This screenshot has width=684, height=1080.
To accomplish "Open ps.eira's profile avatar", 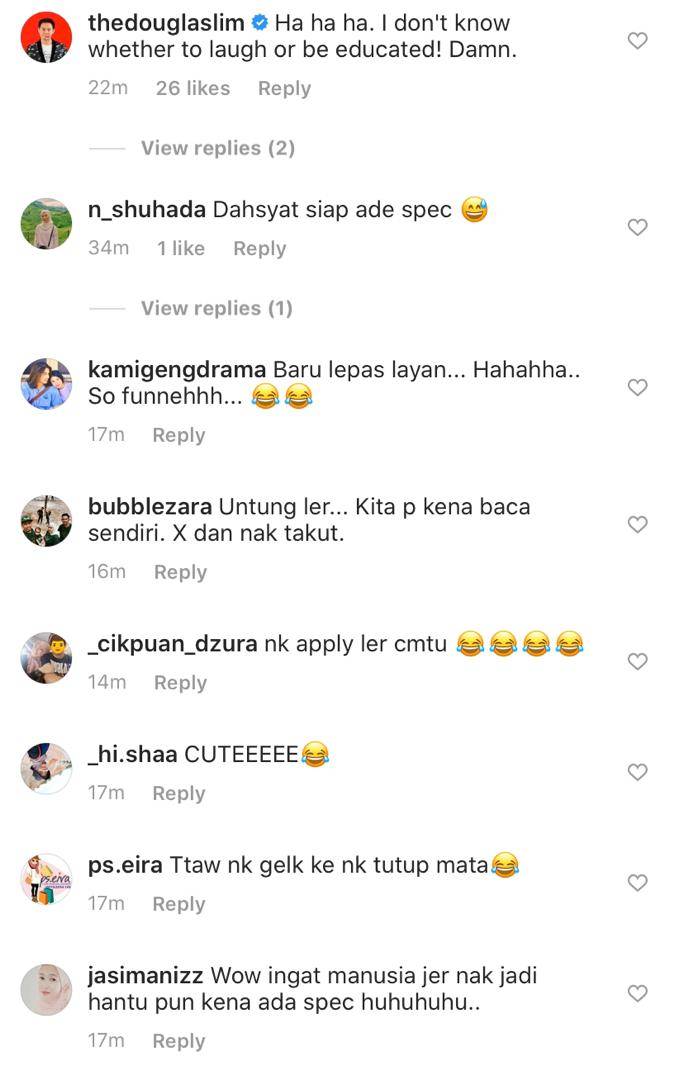I will 46,879.
